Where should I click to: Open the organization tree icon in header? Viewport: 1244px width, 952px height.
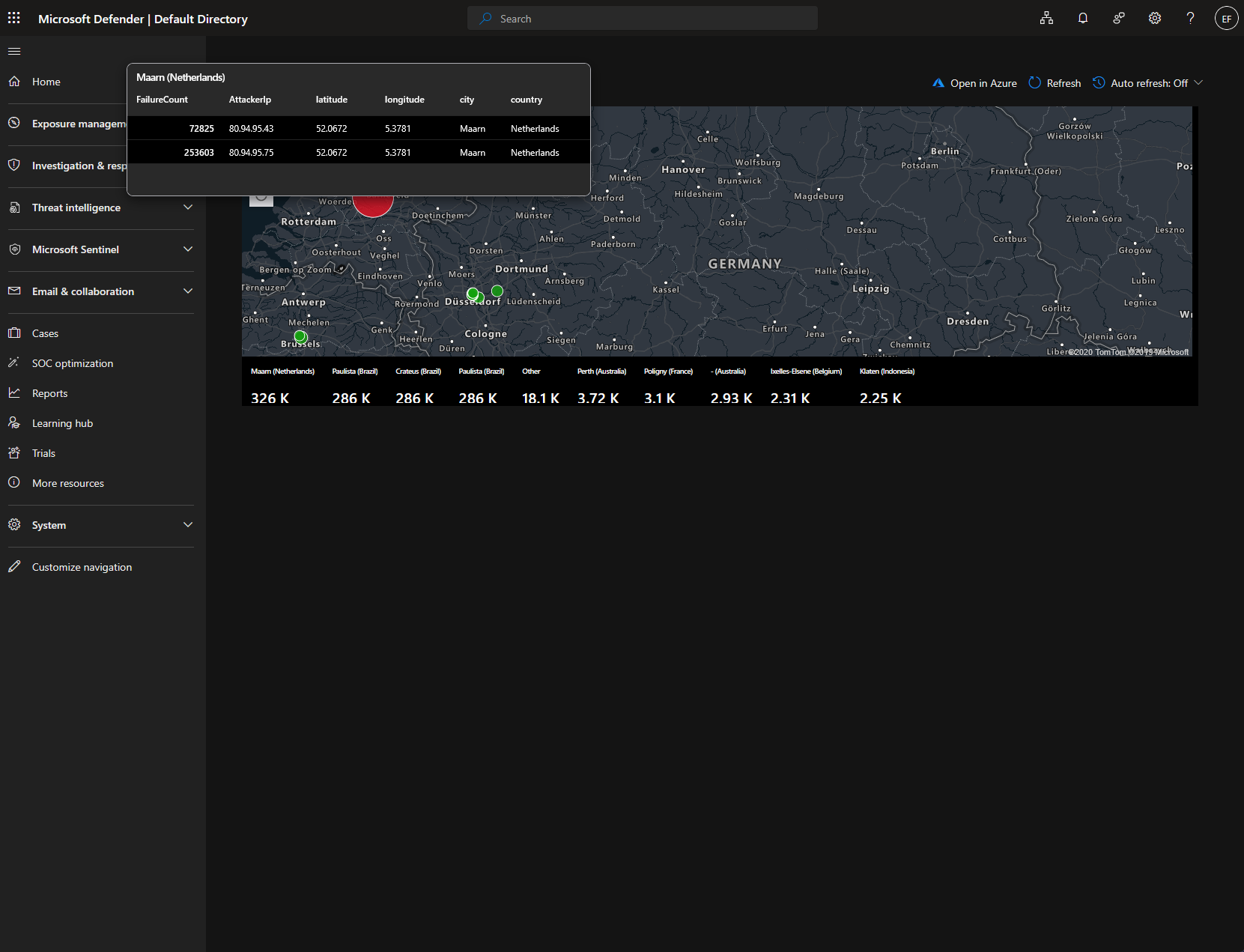coord(1046,18)
